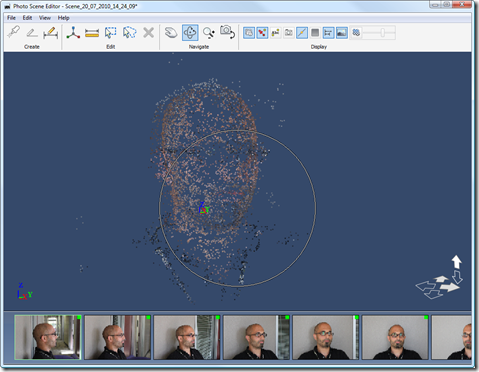The width and height of the screenshot is (479, 372).
Task: Select the create line pencil tool
Action: (x=32, y=33)
